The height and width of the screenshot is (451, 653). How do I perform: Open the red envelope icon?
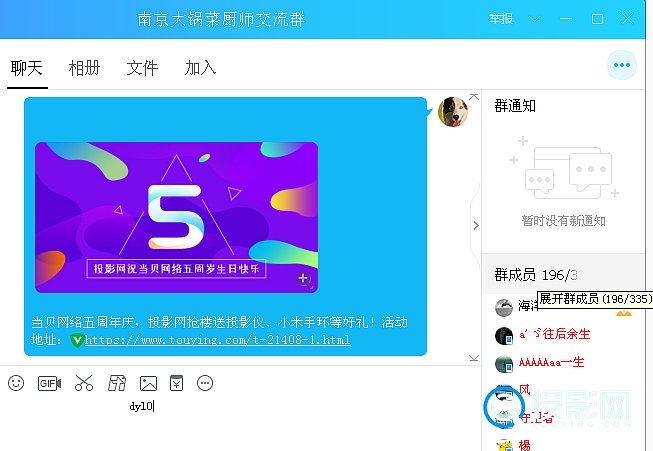click(177, 383)
